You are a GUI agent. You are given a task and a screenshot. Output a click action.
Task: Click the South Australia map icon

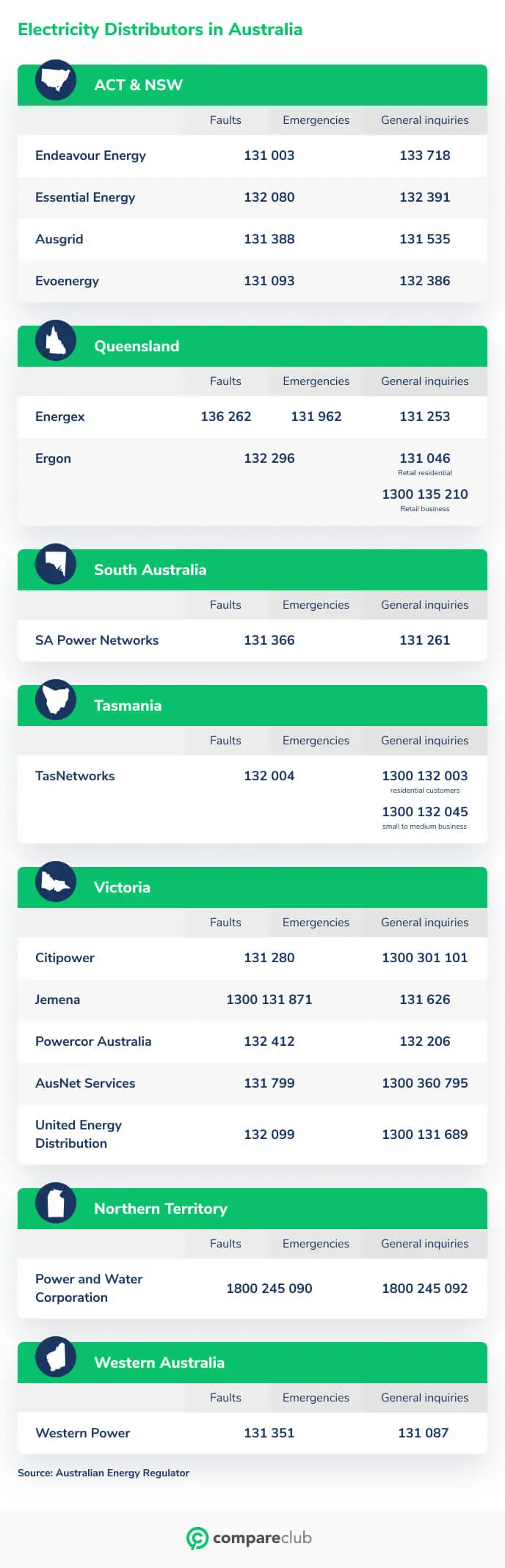tap(56, 565)
